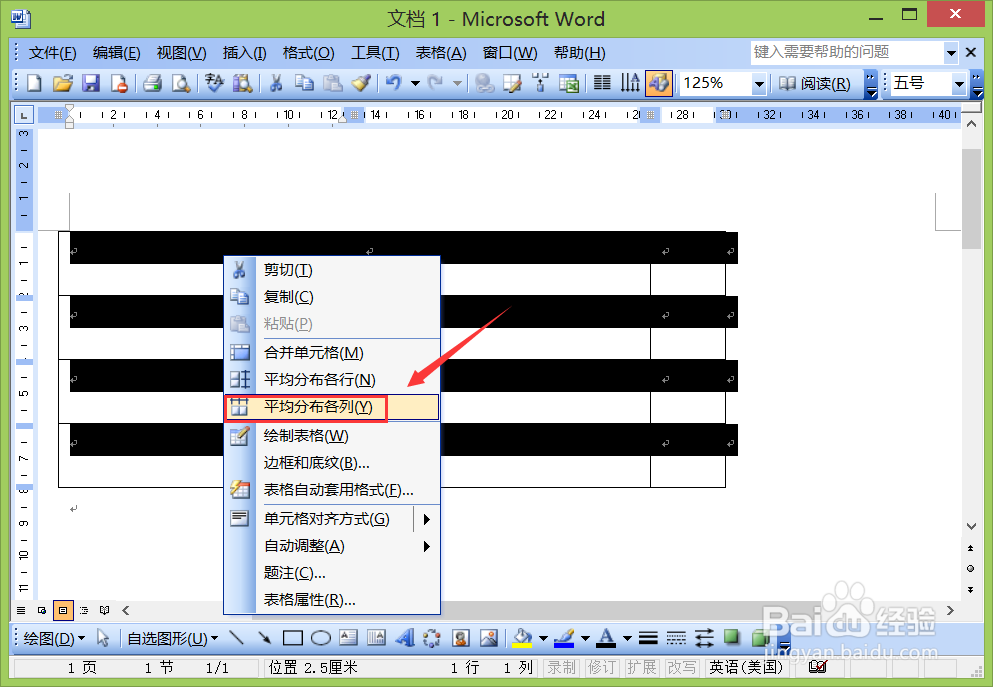Screen dimensions: 993x687
Task: Select the Arrow drawing tool
Action: click(x=264, y=638)
